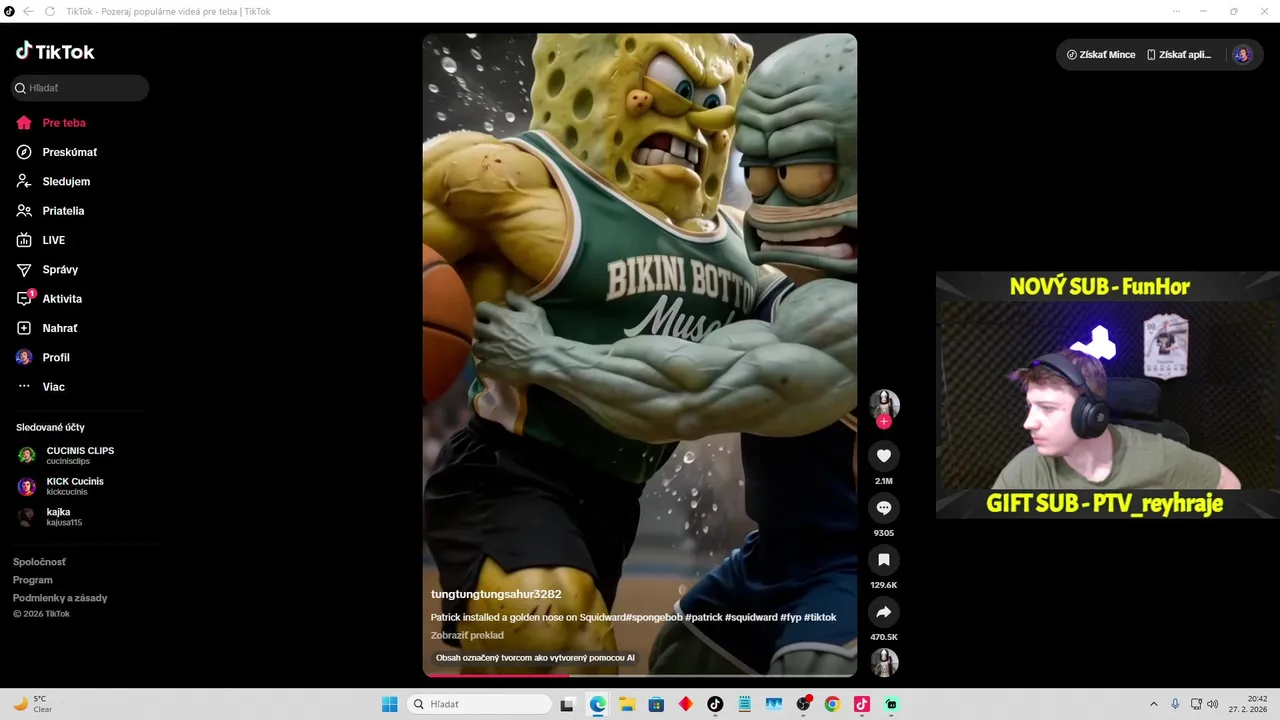Image resolution: width=1280 pixels, height=720 pixels.
Task: Click the #tiktok hashtag
Action: point(820,617)
